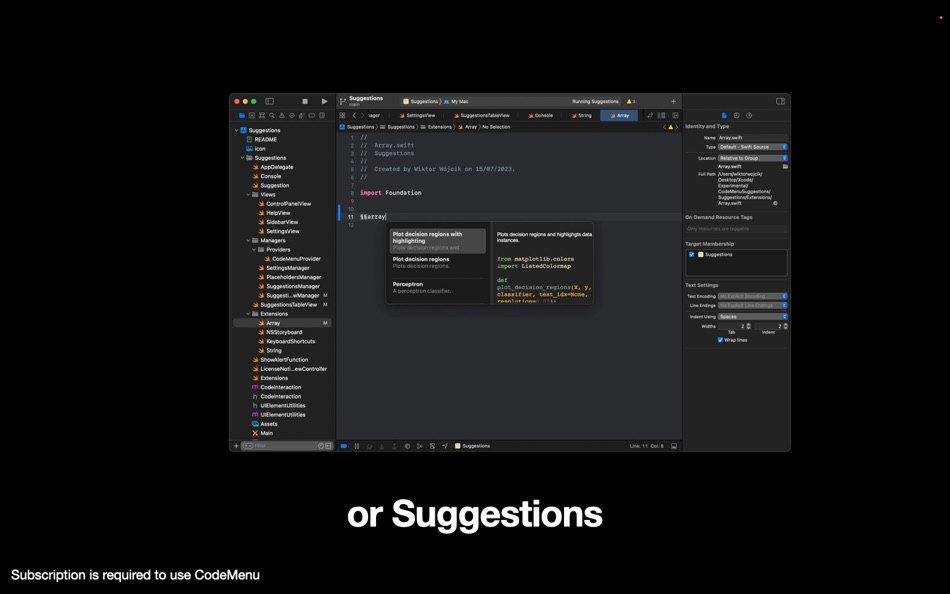The width and height of the screenshot is (950, 594).
Task: Click the enable code review arrows icon
Action: coord(650,115)
